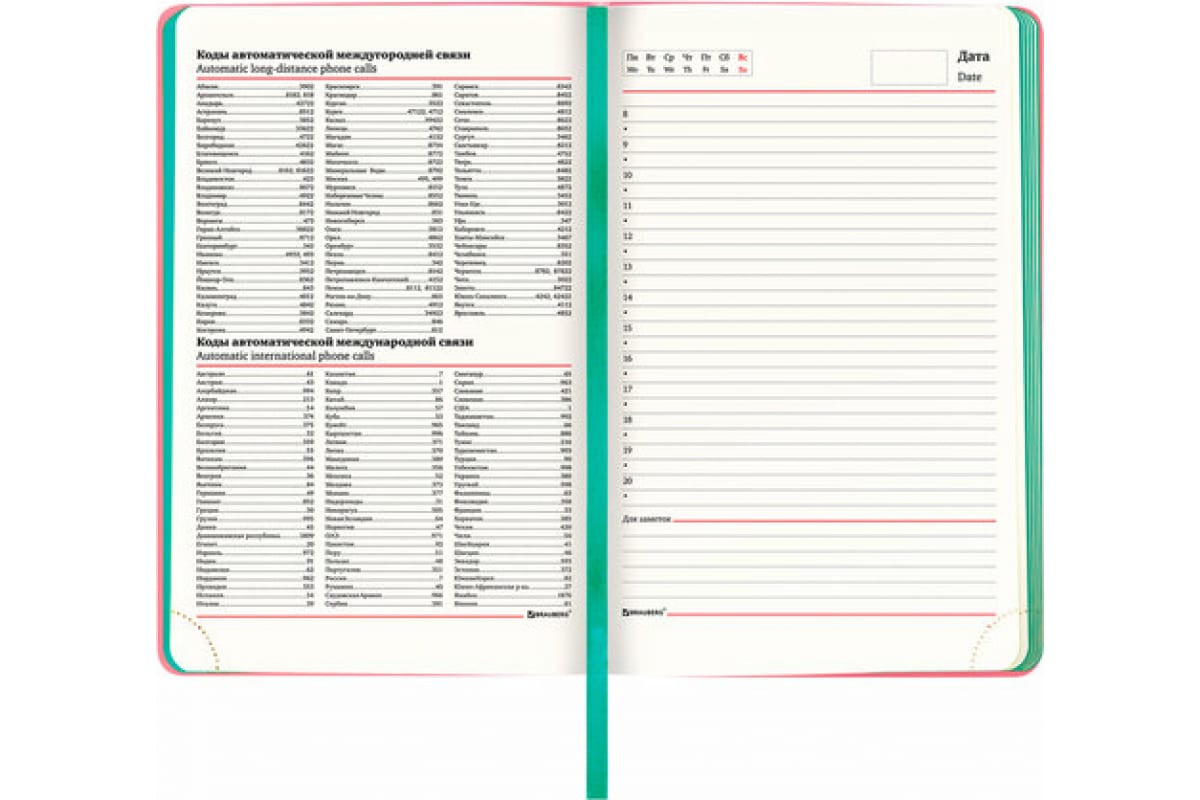Click the hour '18' schedule line
Image resolution: width=1200 pixels, height=800 pixels.
[x=809, y=420]
